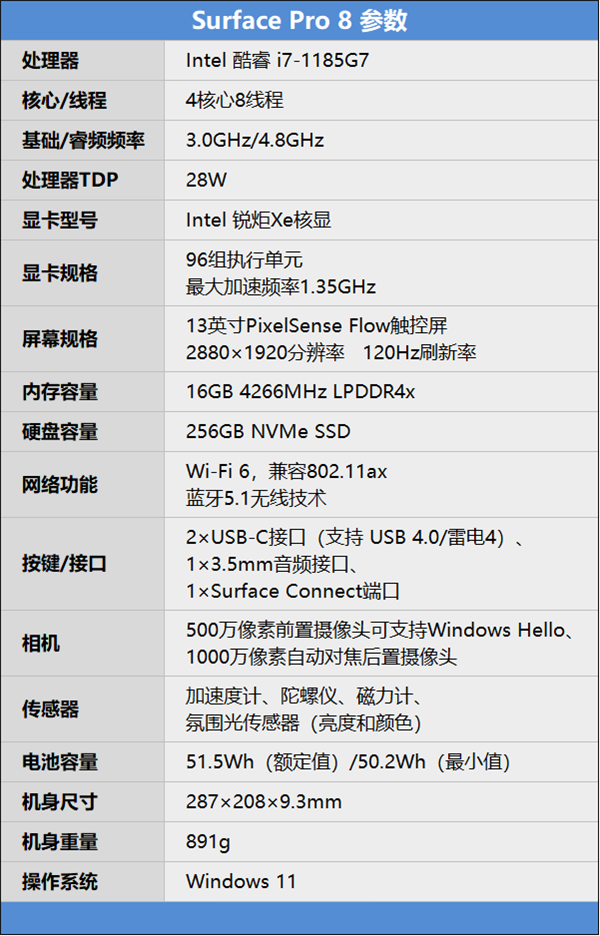Select the 核心/线程 label cell

coord(64,101)
